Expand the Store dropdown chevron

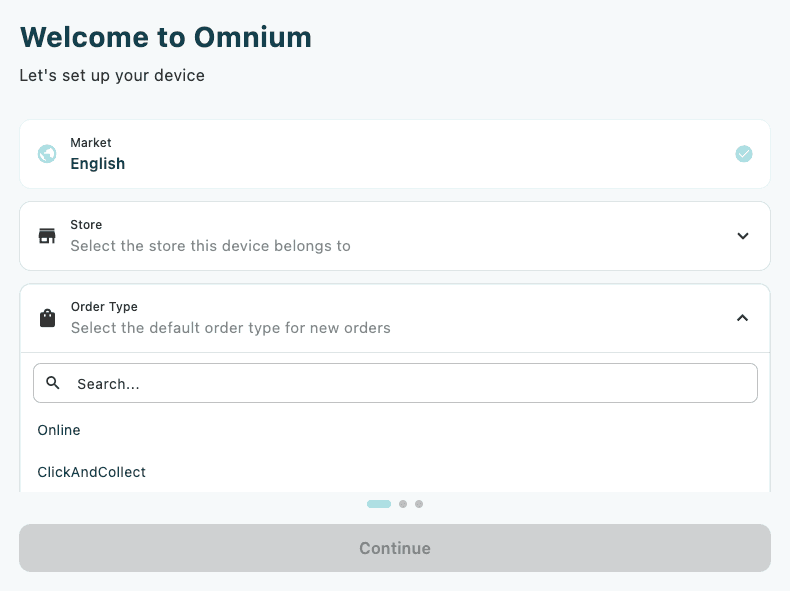coord(743,236)
